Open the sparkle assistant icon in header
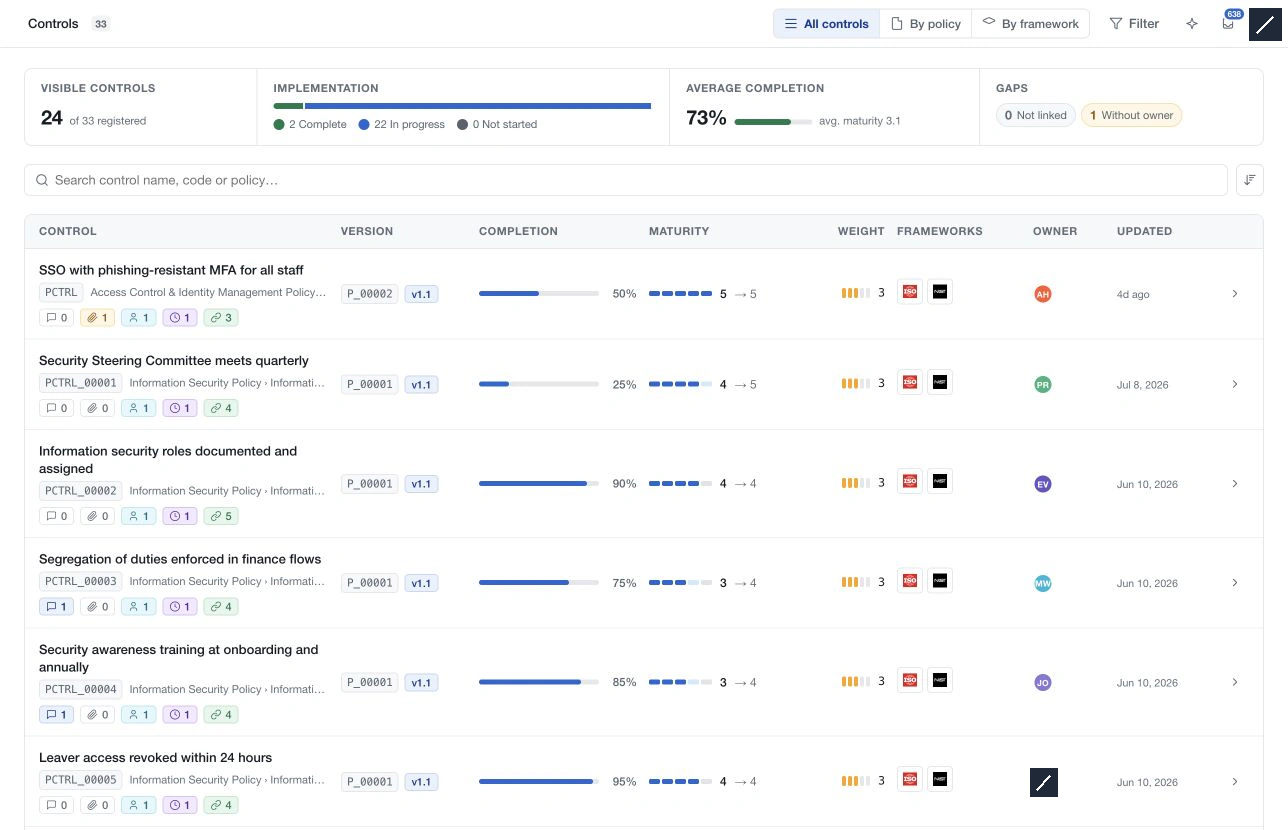The image size is (1288, 830). (1192, 24)
